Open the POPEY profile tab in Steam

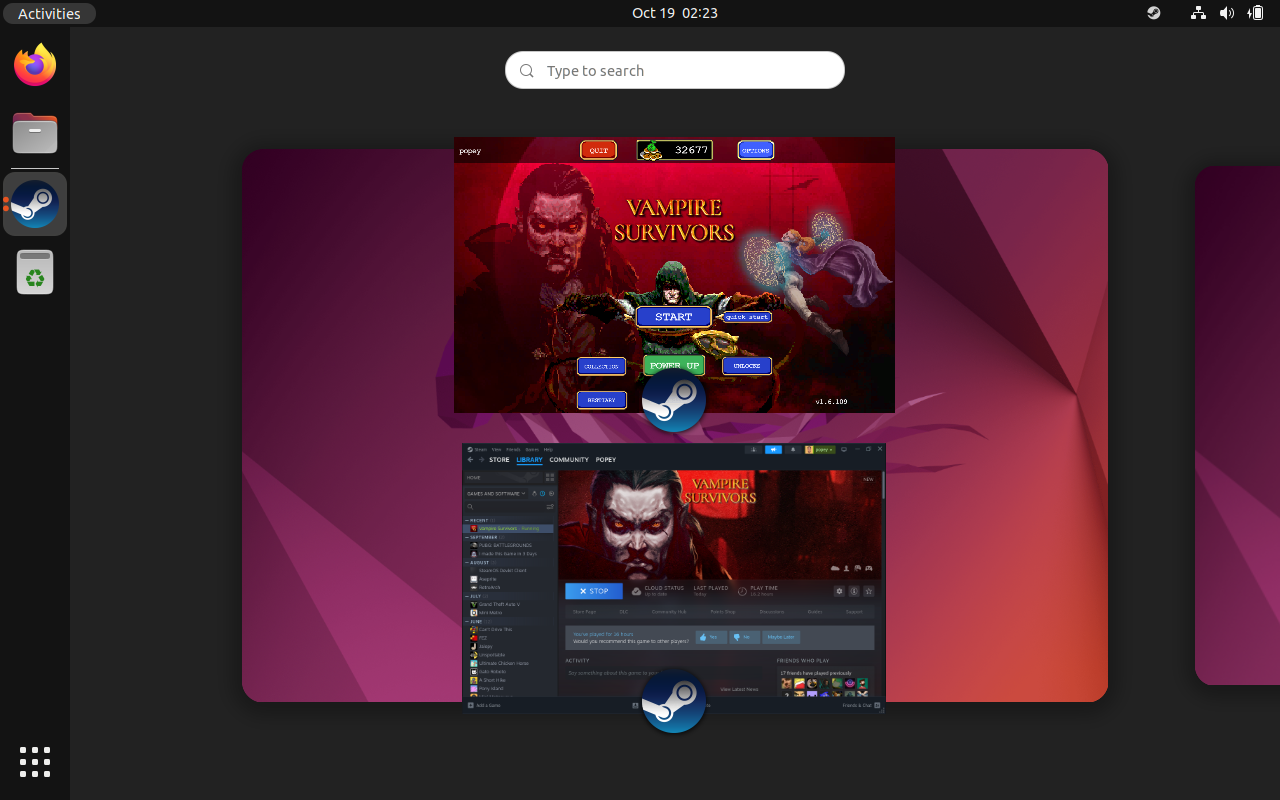click(606, 460)
